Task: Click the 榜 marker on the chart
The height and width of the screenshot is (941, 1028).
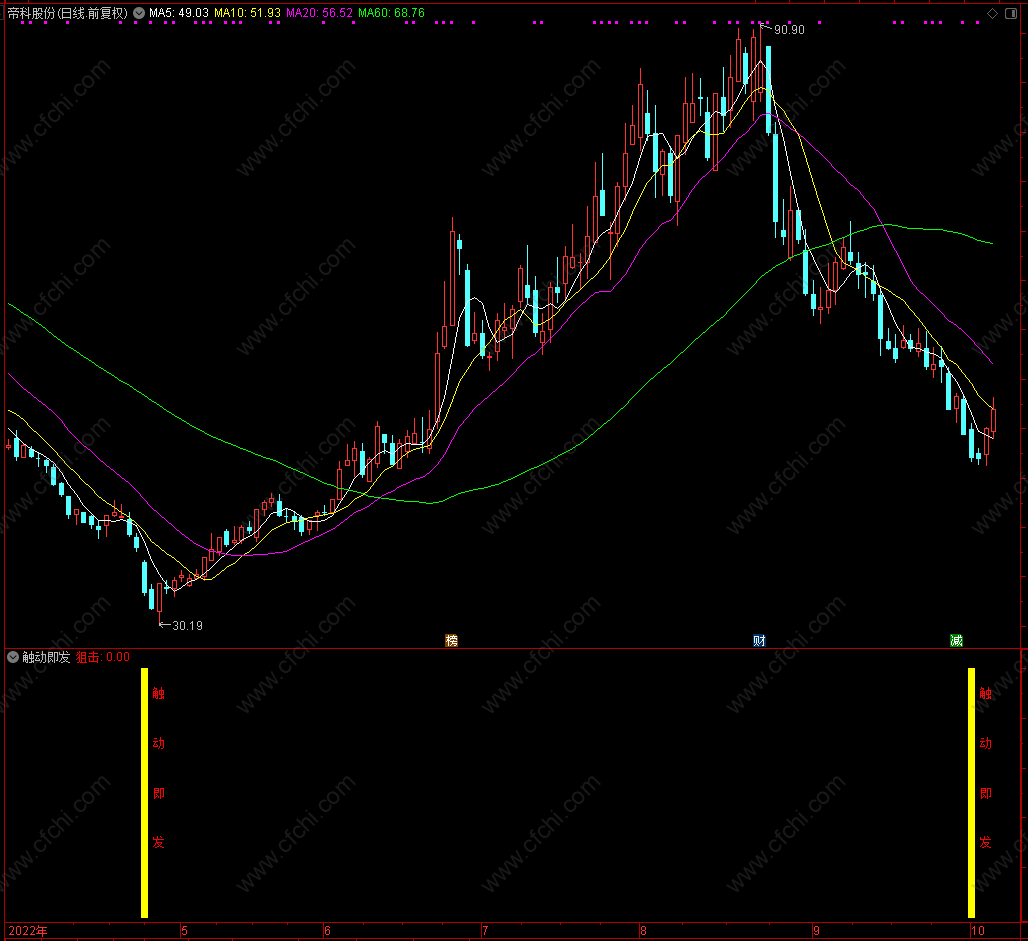Action: [451, 641]
